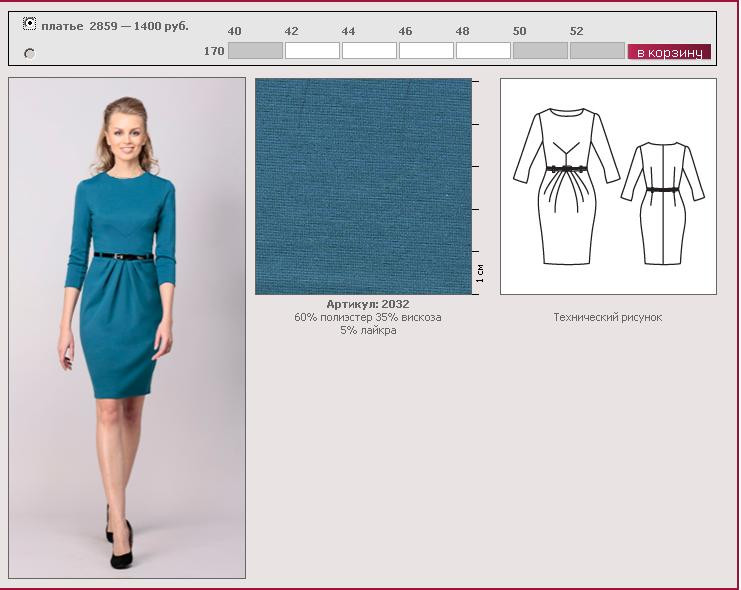Click the size 42 quantity field
This screenshot has width=741, height=590.
pos(312,51)
